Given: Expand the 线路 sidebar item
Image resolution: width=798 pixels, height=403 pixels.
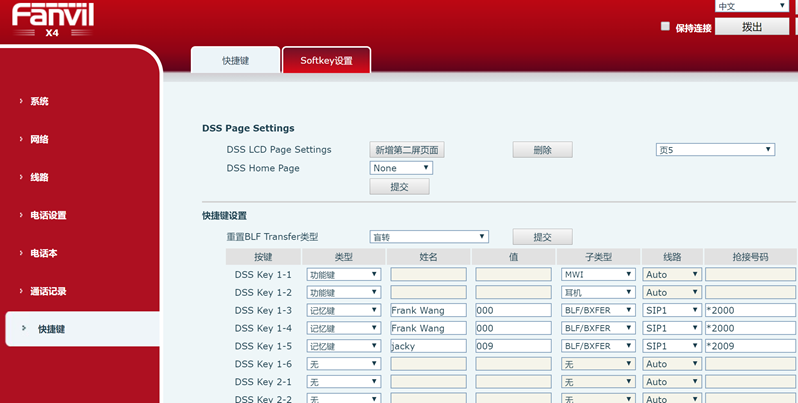Looking at the screenshot, I should point(39,177).
